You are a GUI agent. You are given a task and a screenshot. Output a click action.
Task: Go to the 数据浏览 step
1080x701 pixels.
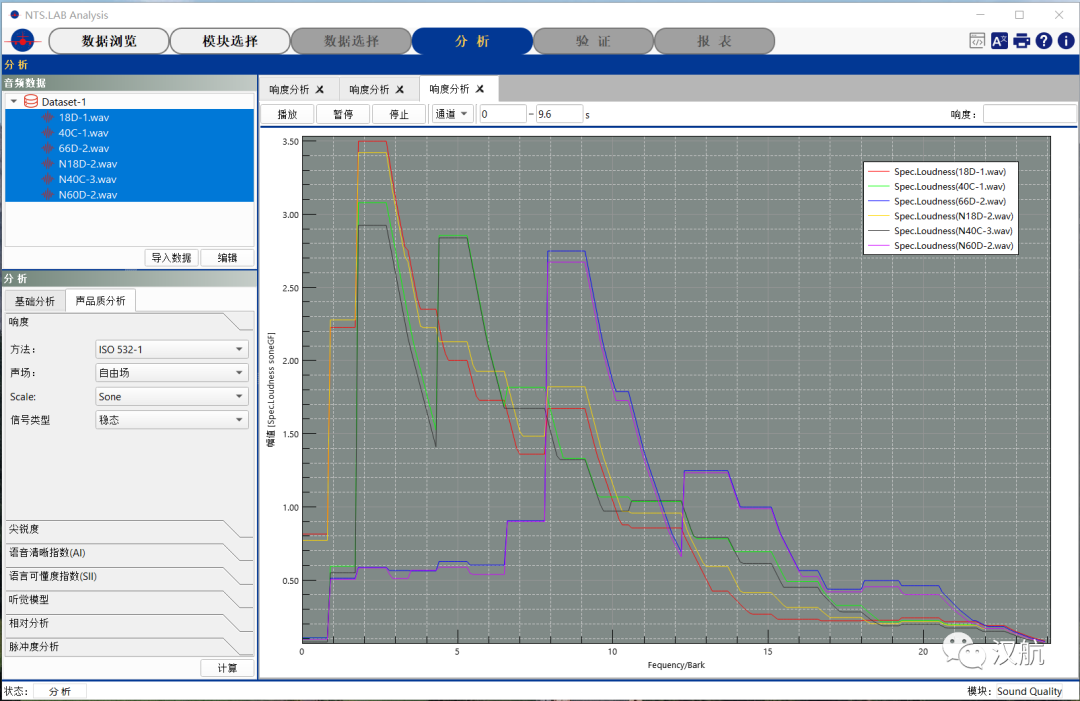(x=109, y=41)
